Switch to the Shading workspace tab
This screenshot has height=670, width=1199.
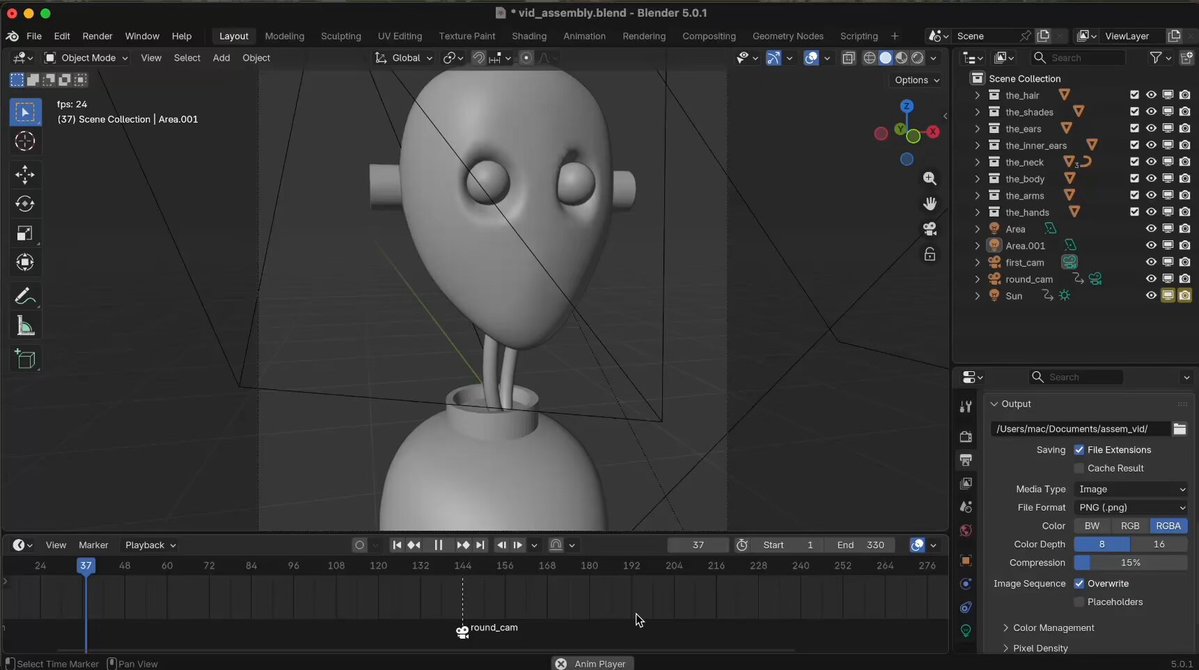click(529, 36)
